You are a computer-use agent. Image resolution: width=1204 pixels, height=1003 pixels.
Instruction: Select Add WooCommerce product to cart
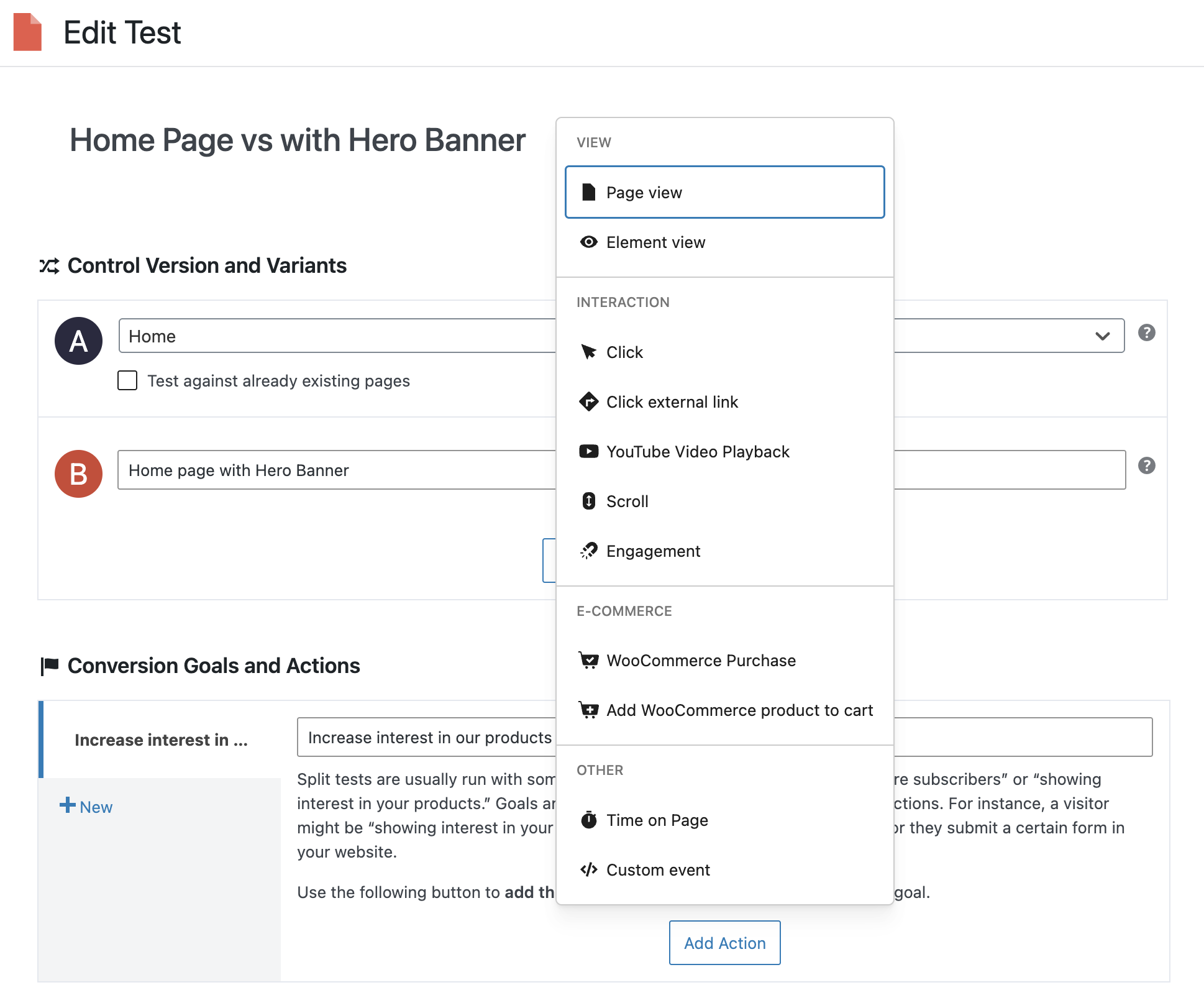(x=739, y=710)
